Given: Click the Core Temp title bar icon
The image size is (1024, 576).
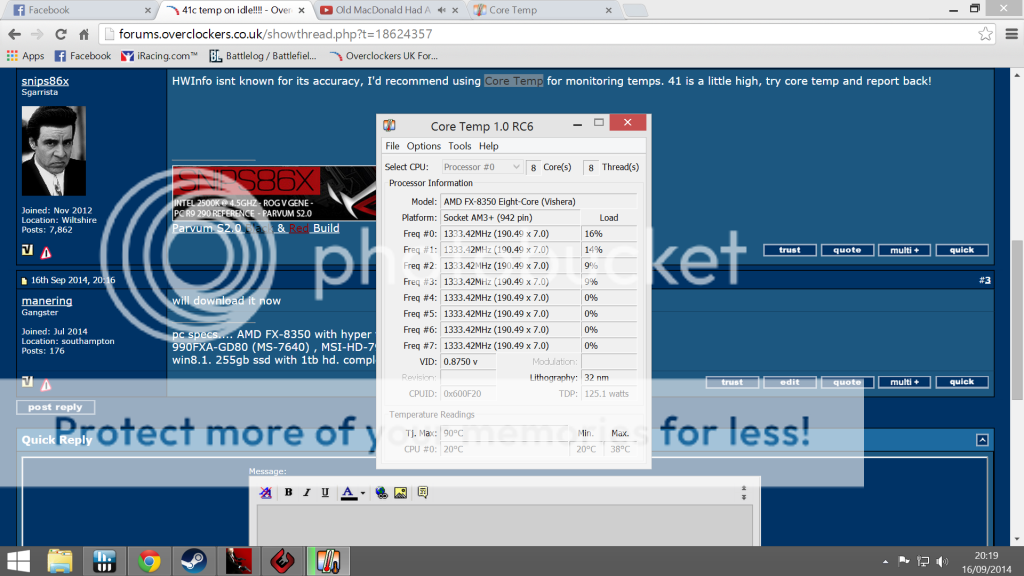Looking at the screenshot, I should pos(390,125).
